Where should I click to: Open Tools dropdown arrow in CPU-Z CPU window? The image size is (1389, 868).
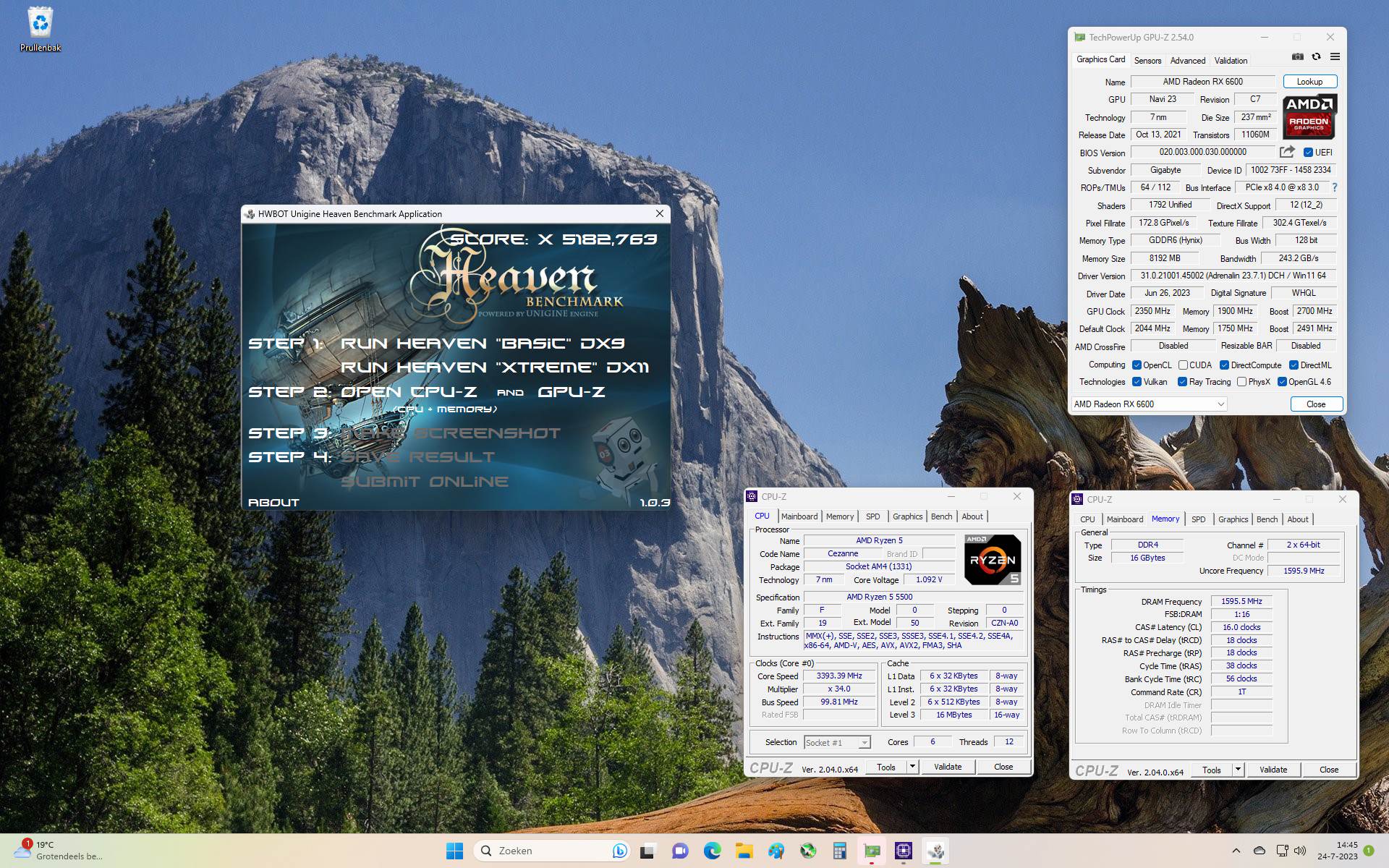[x=912, y=767]
